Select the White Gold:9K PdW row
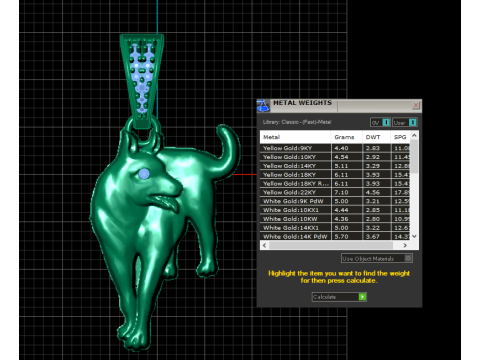Screen dimensions: 480x360 click(x=335, y=201)
